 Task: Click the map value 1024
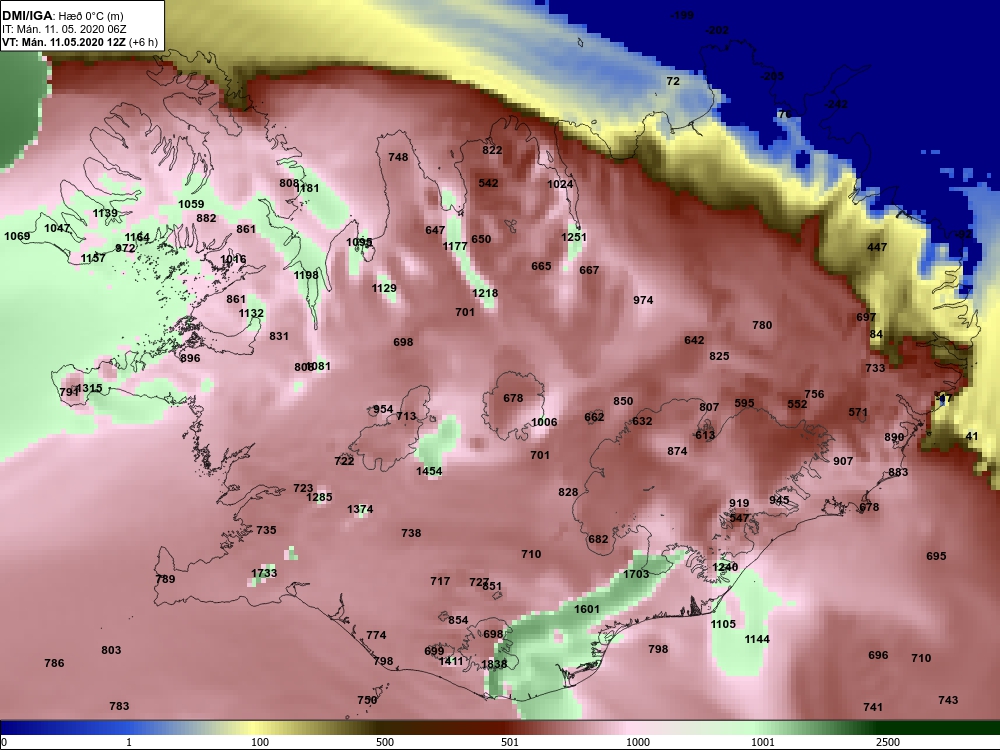pyautogui.click(x=560, y=184)
